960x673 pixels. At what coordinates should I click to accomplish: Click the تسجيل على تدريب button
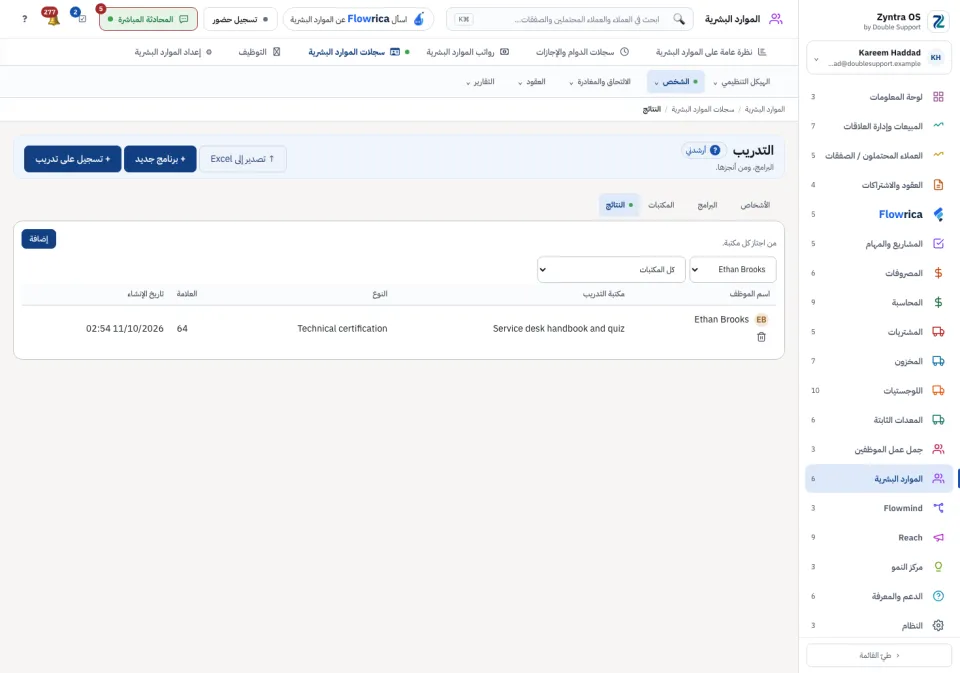pos(72,159)
